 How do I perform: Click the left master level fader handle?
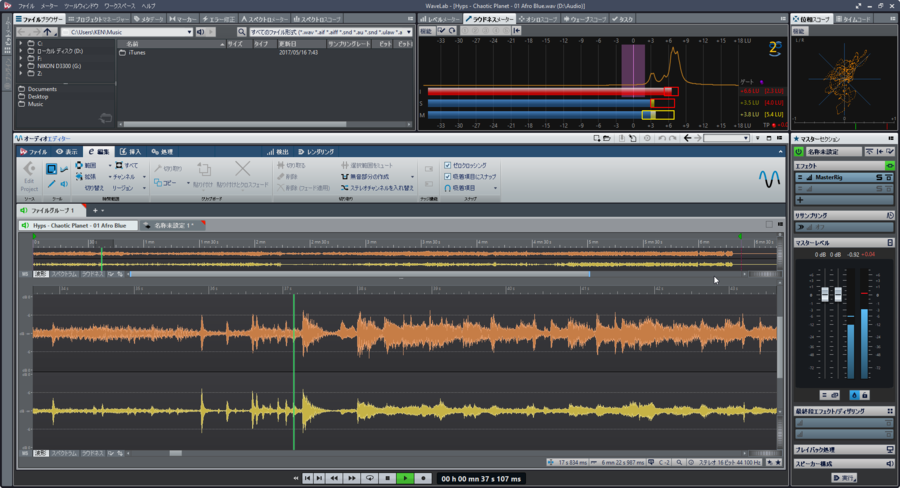pyautogui.click(x=825, y=295)
